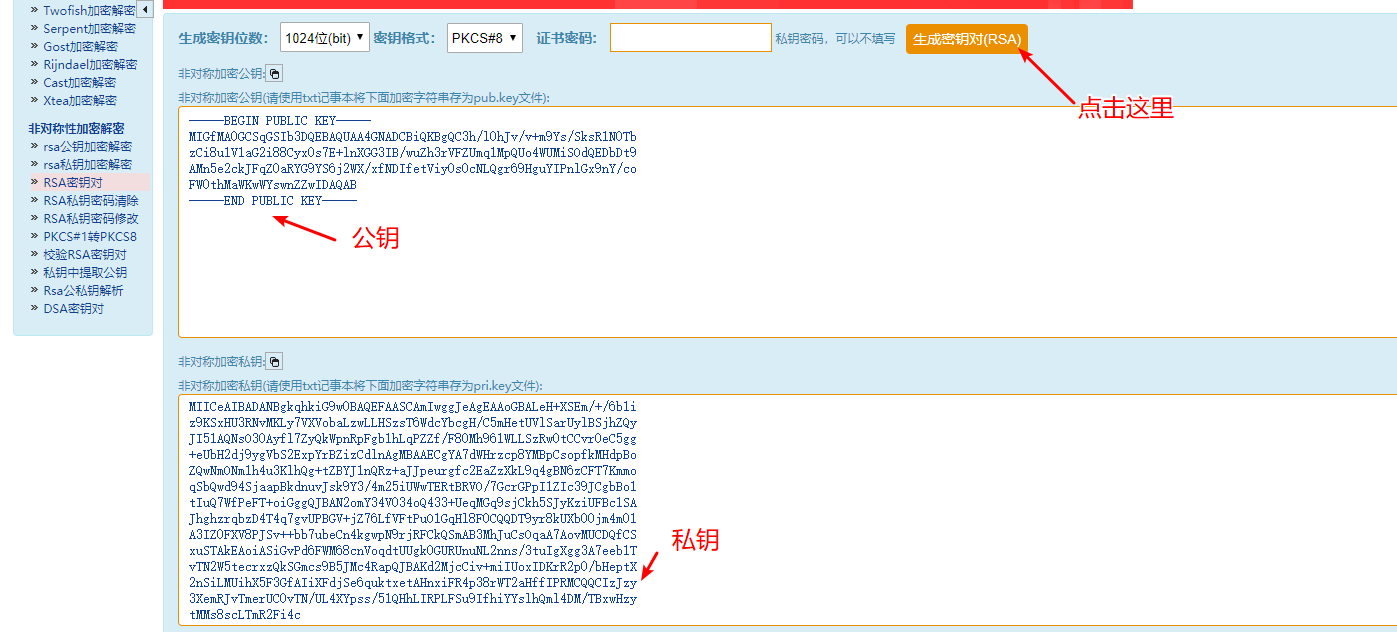This screenshot has width=1397, height=632.
Task: Open rsa私钥加密解密 in the sidebar
Action: coord(87,164)
